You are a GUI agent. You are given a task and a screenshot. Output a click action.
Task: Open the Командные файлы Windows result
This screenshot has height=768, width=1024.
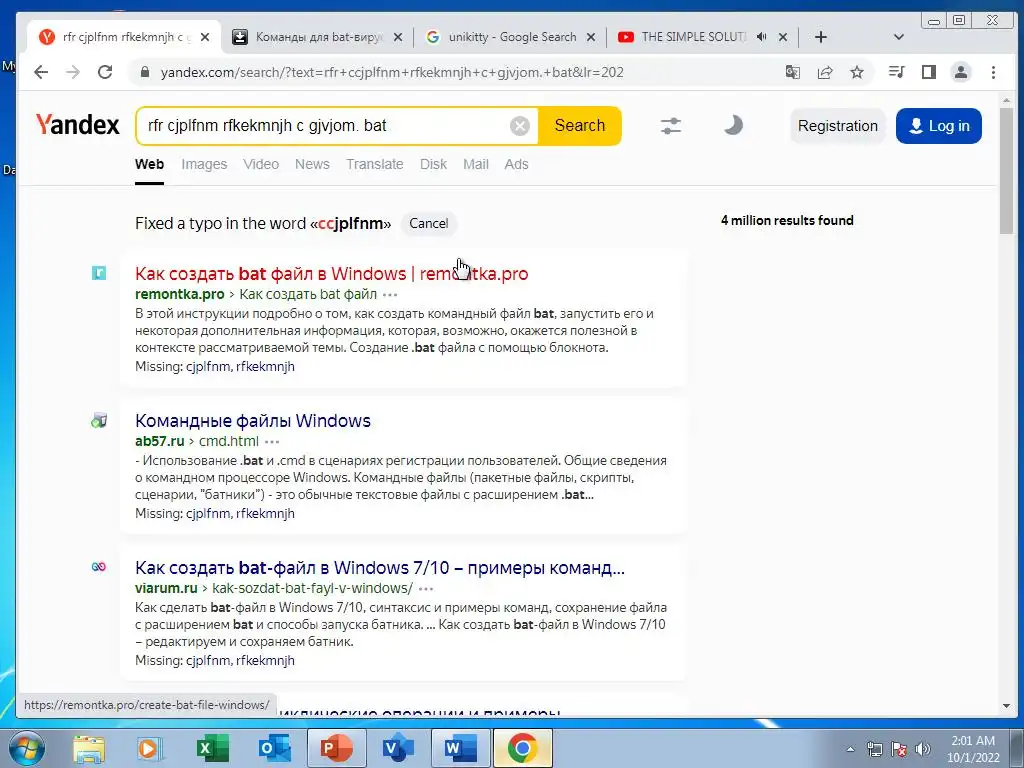[x=253, y=421]
